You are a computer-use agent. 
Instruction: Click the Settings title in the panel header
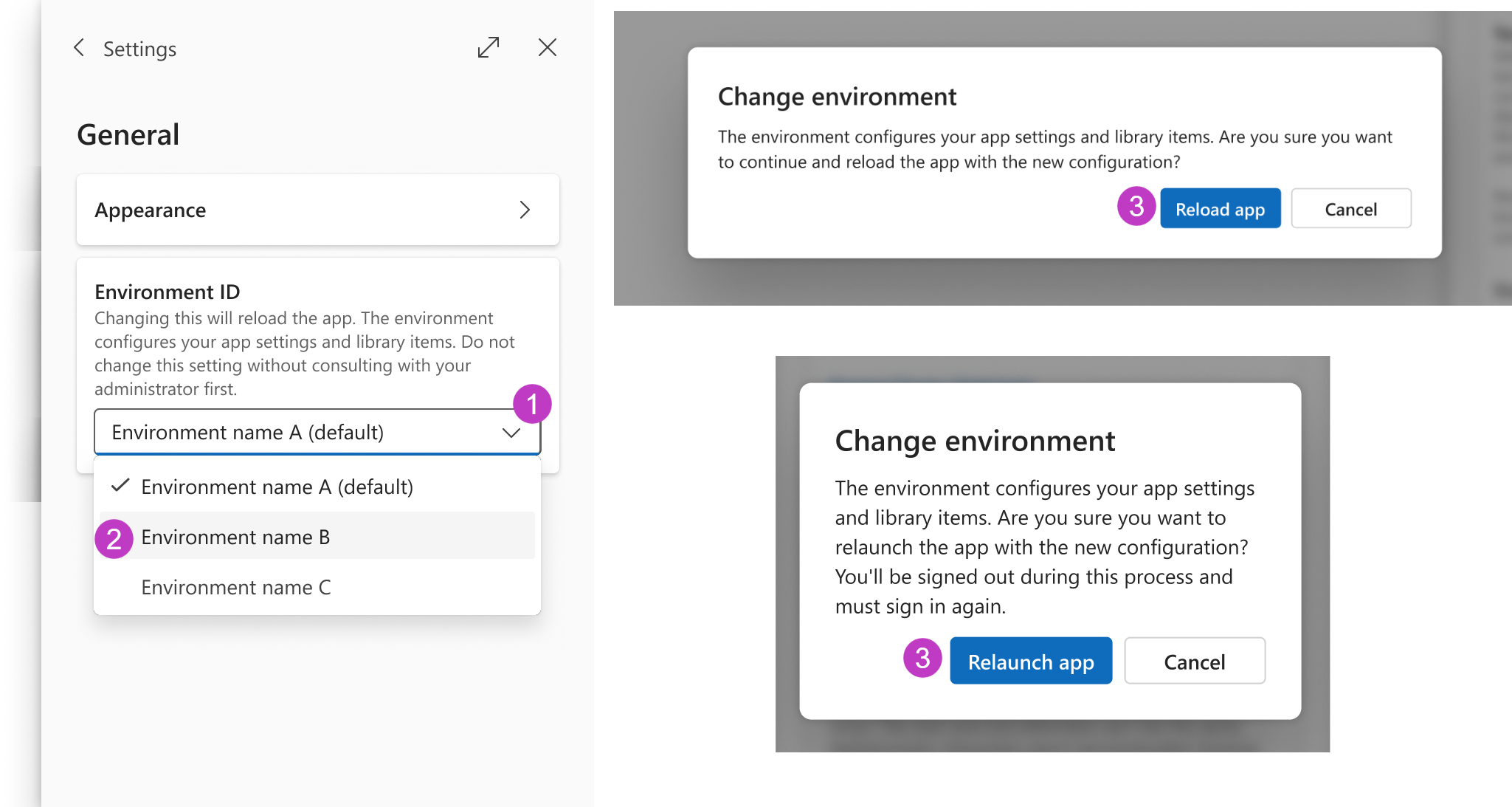point(139,48)
